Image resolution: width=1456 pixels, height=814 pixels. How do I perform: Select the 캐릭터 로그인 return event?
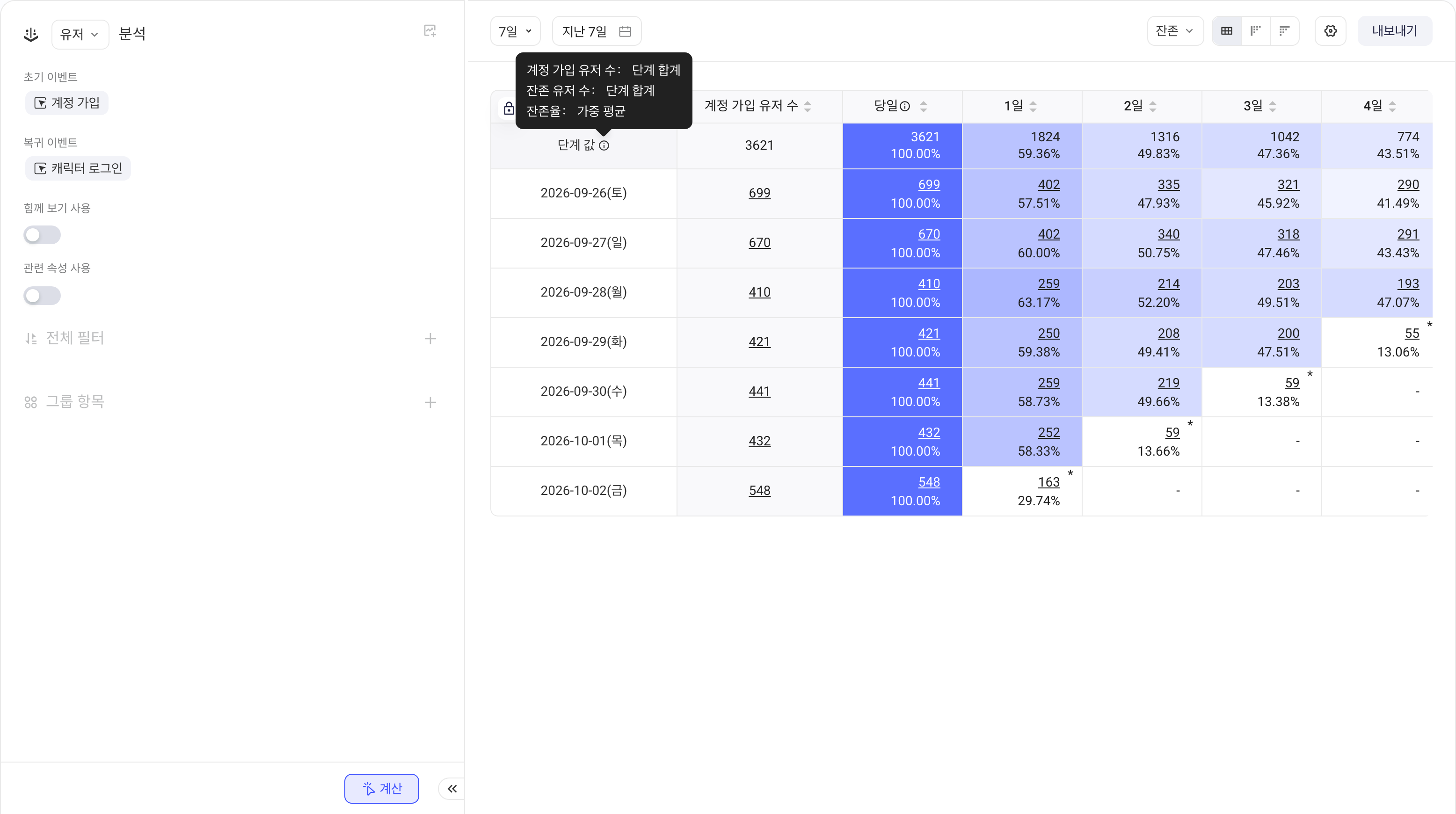pyautogui.click(x=78, y=168)
